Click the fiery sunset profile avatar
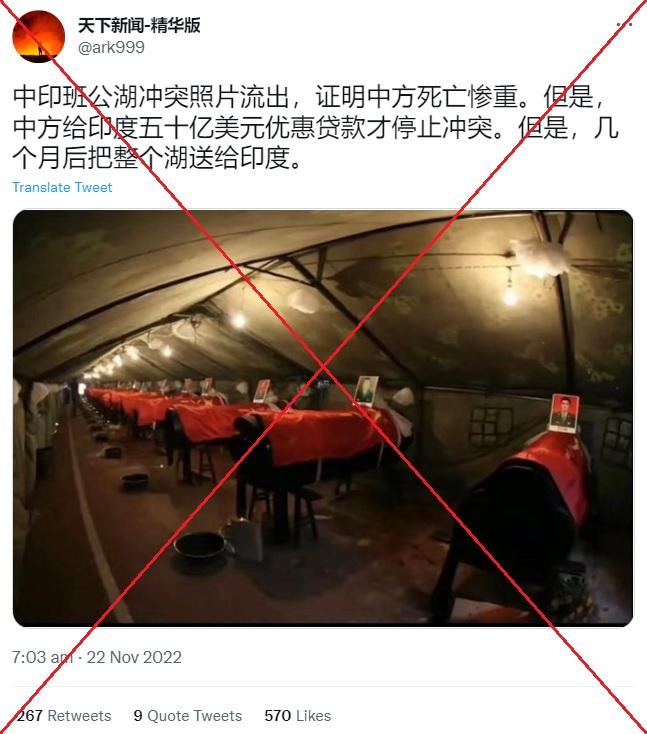 coord(38,37)
